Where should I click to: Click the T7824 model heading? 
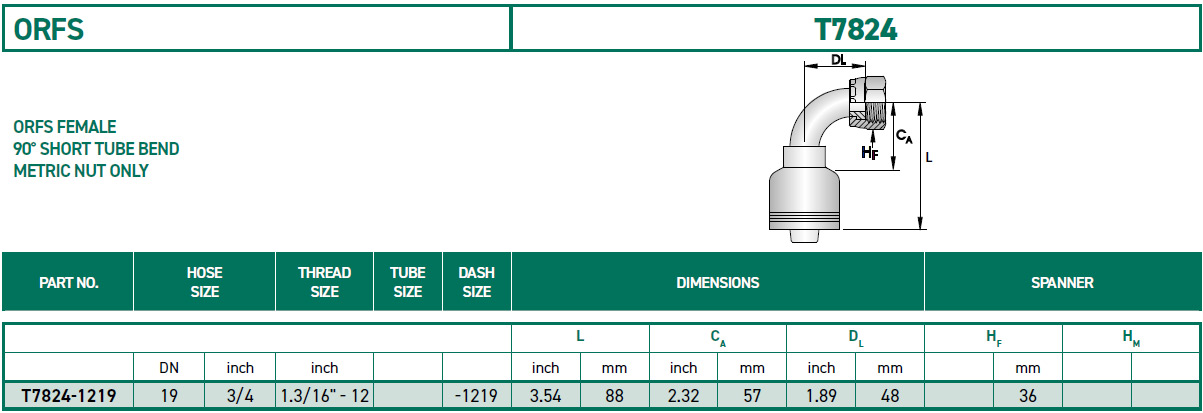tap(856, 29)
